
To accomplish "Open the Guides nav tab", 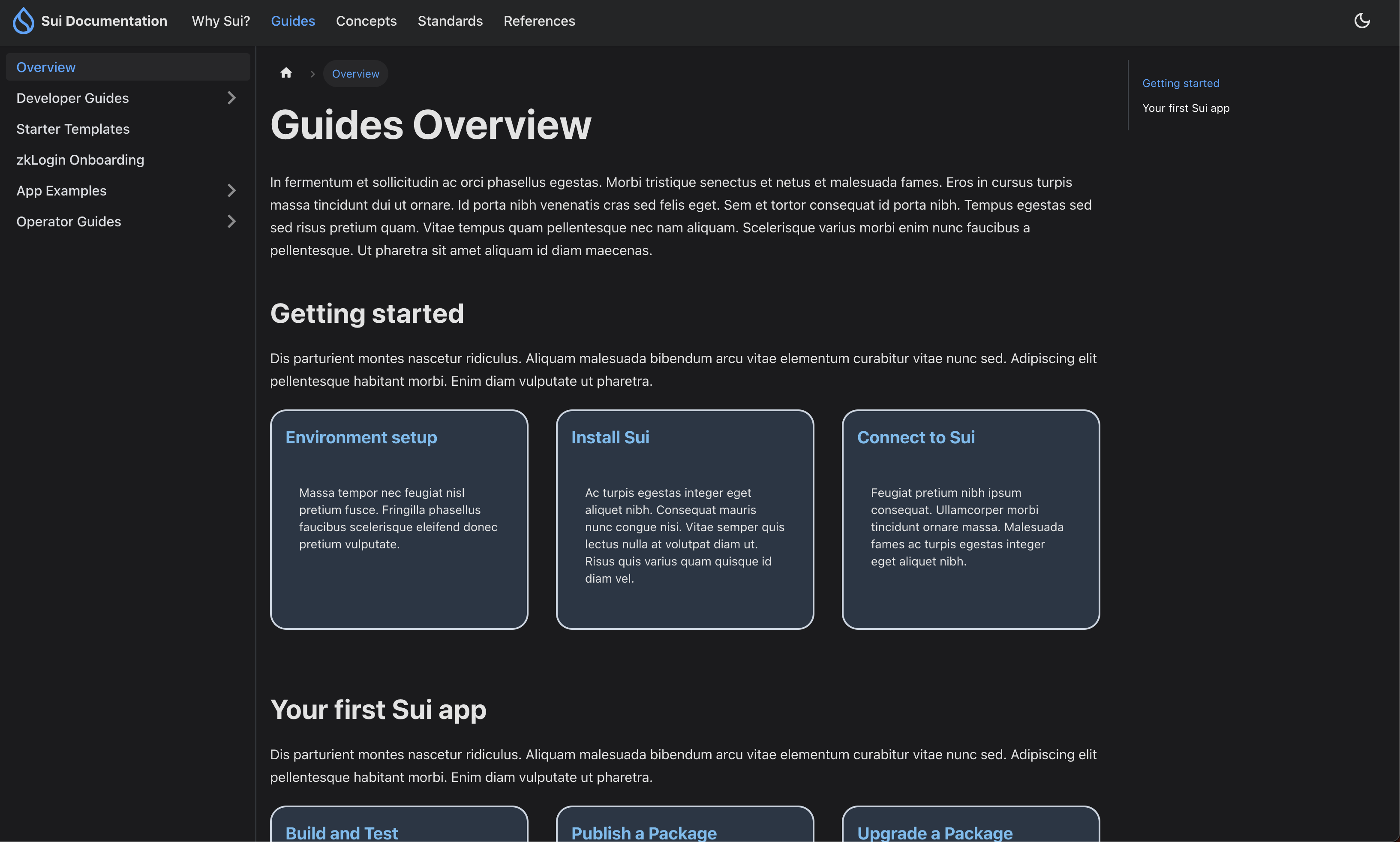I will tap(293, 21).
